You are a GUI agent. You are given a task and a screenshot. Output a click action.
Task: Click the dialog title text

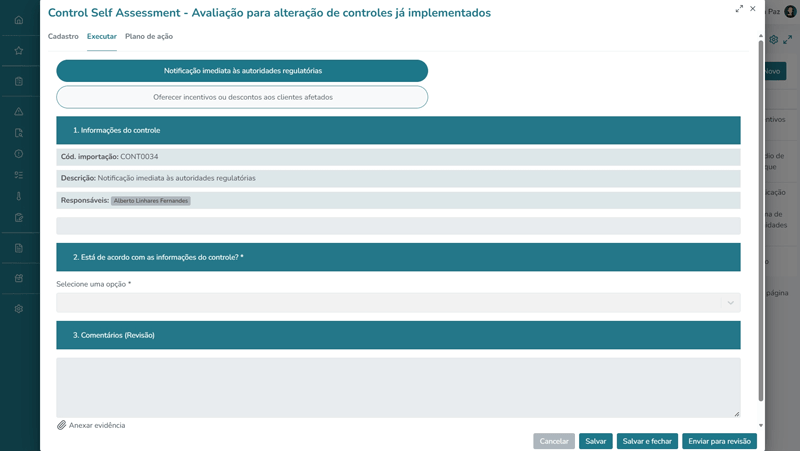269,13
